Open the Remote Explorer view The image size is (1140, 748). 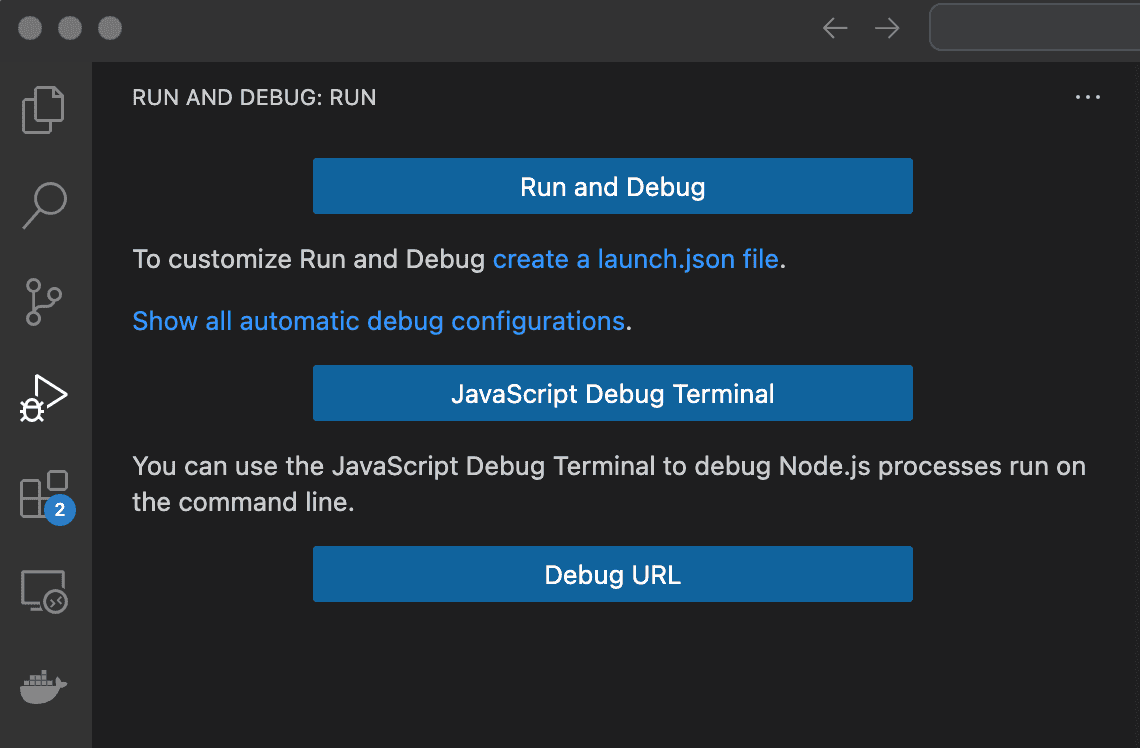44,592
